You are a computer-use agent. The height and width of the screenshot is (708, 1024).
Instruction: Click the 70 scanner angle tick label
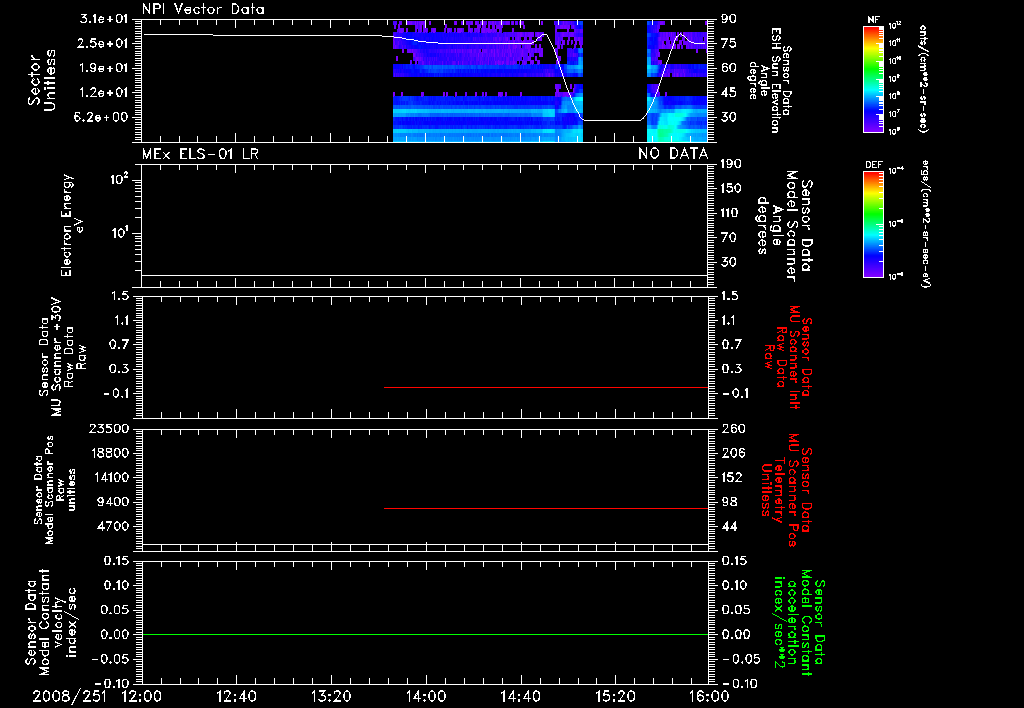click(x=728, y=237)
